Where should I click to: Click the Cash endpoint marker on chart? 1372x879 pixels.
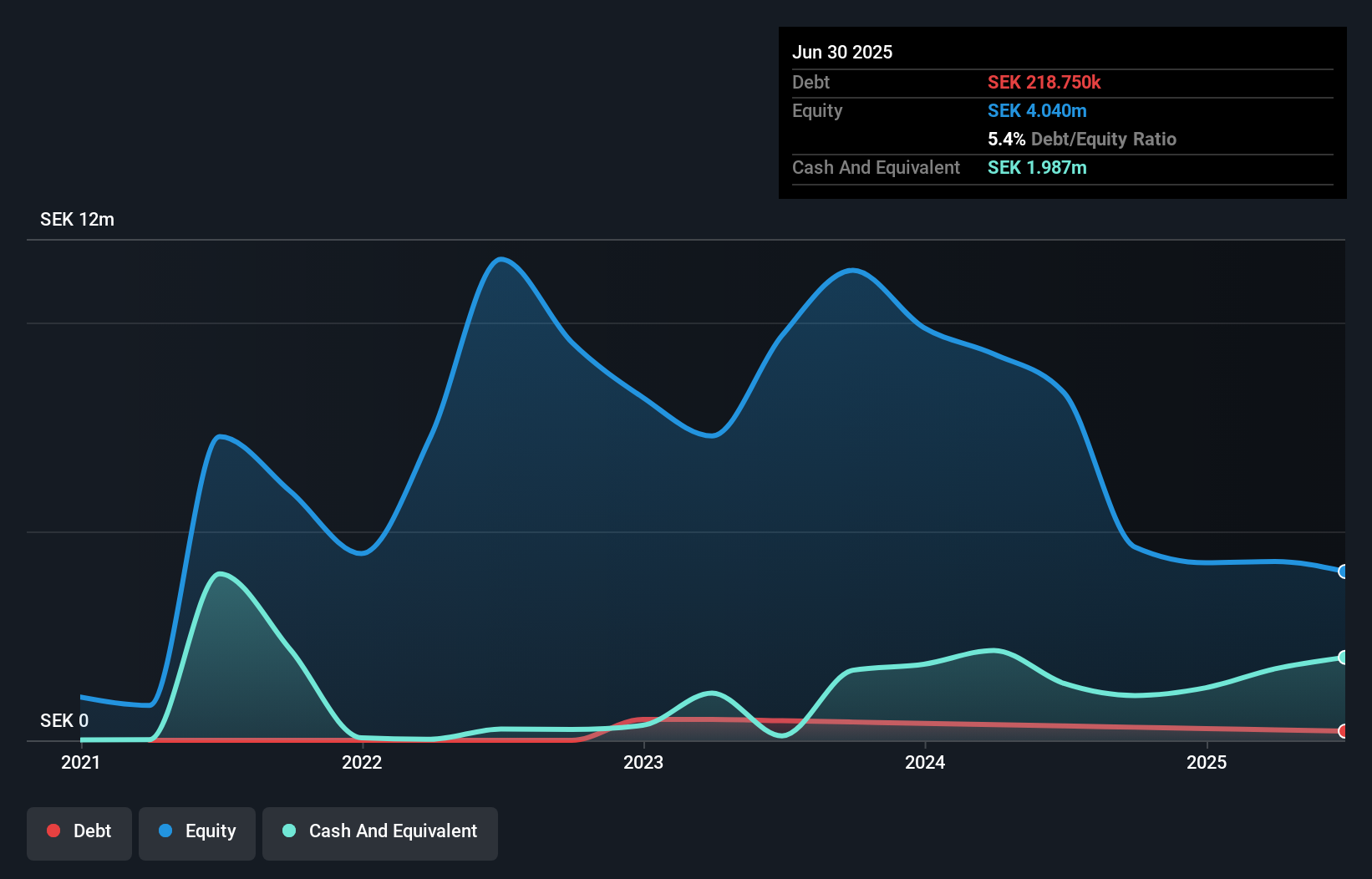coord(1343,658)
